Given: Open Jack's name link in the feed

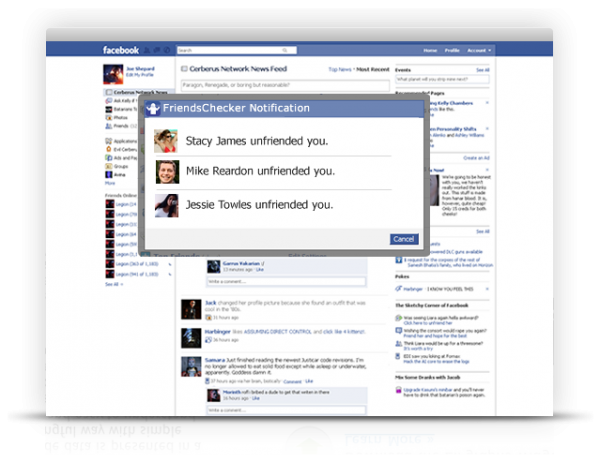Looking at the screenshot, I should tap(210, 303).
